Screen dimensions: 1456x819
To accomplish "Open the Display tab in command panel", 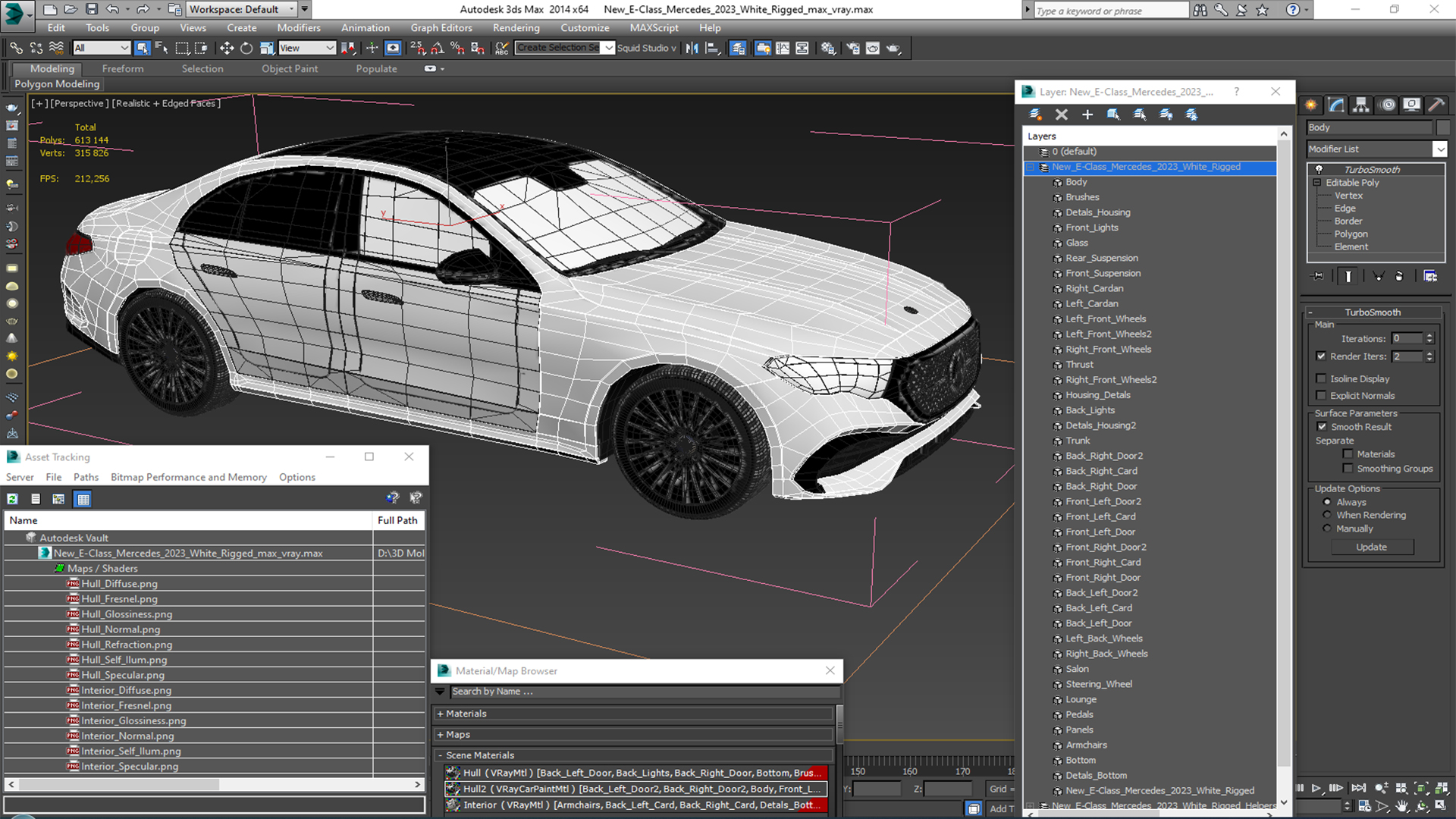I will [x=1412, y=105].
